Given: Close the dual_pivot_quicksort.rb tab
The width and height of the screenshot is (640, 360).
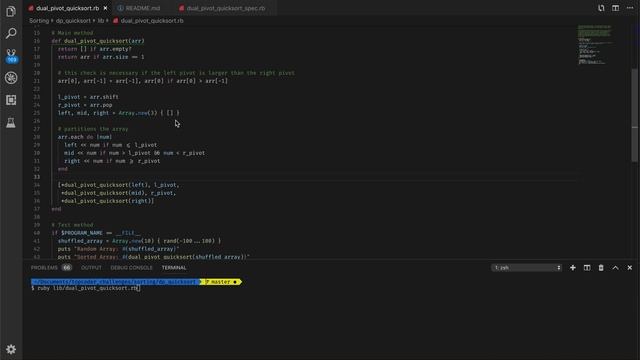Looking at the screenshot, I should coord(106,8).
